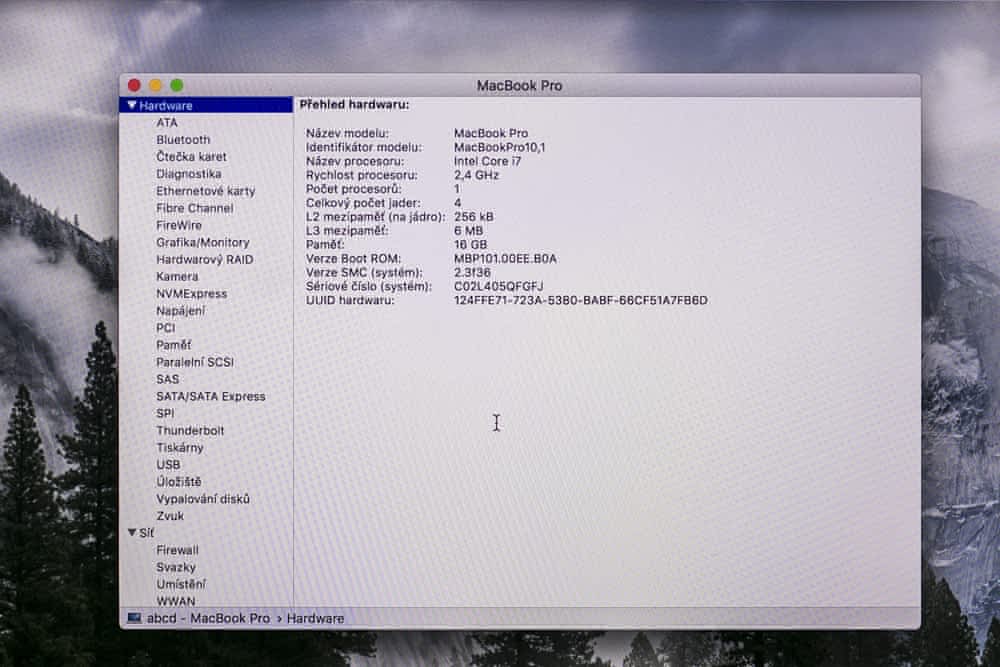Click 'Verze Boot ROM:' label

point(353,259)
